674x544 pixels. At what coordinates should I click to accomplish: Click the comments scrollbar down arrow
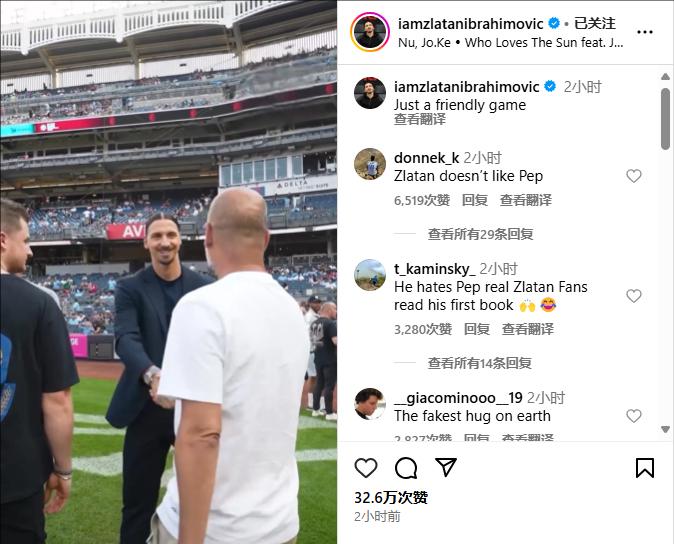(665, 429)
